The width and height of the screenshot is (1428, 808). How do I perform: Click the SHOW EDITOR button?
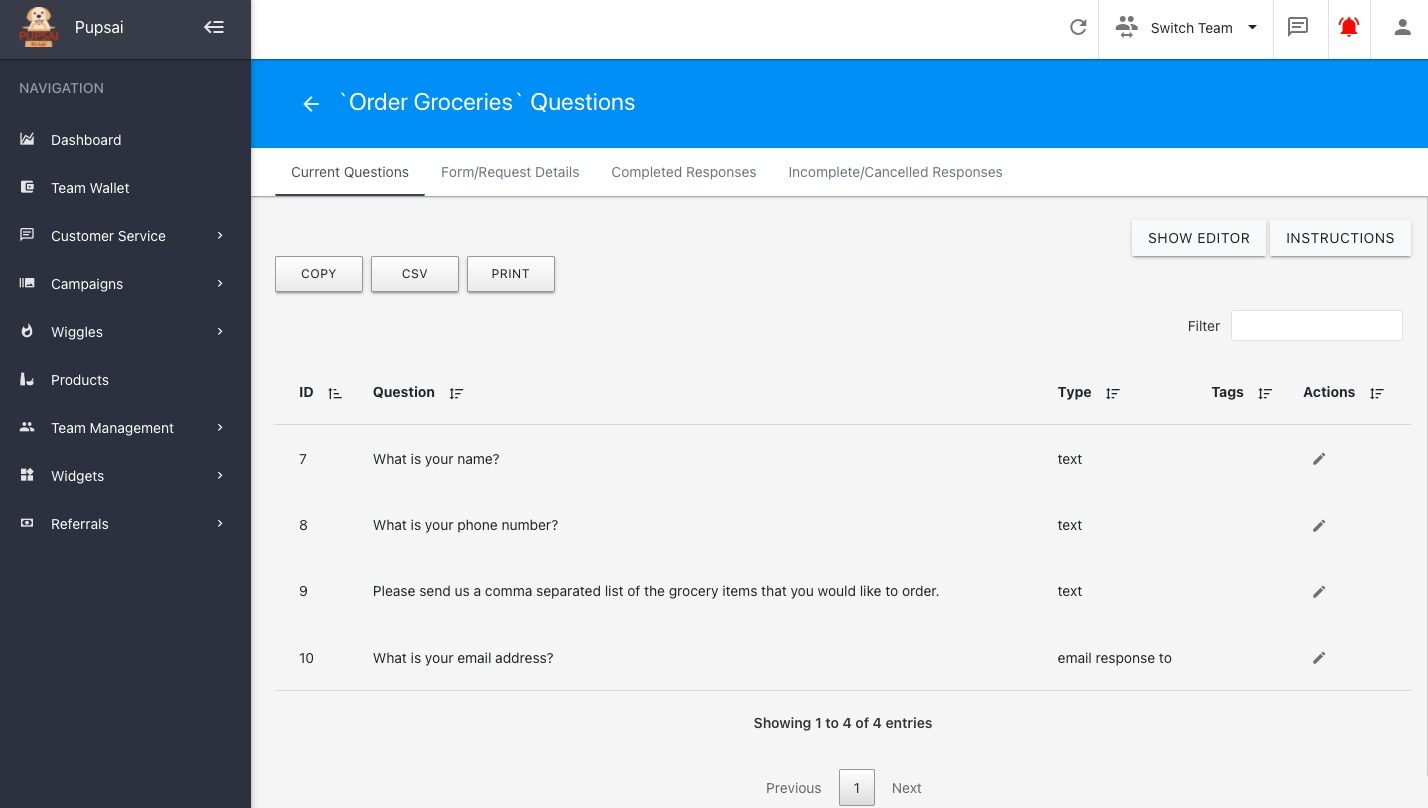point(1198,238)
